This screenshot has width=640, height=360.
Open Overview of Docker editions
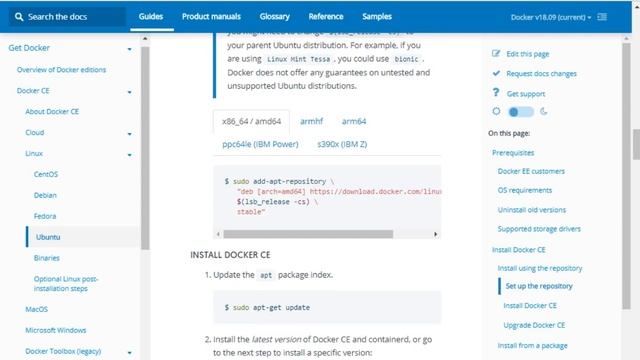point(61,70)
